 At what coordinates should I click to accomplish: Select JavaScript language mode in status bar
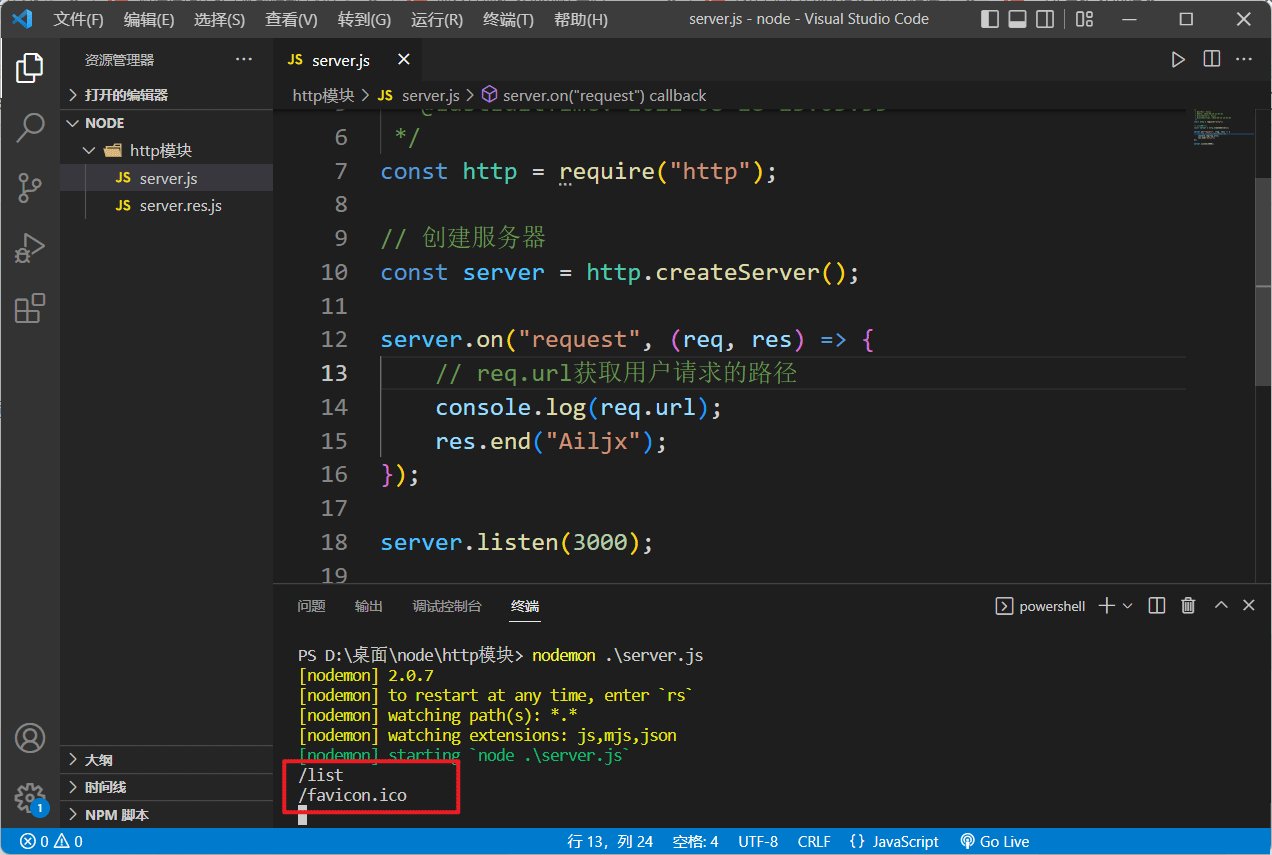pos(894,842)
